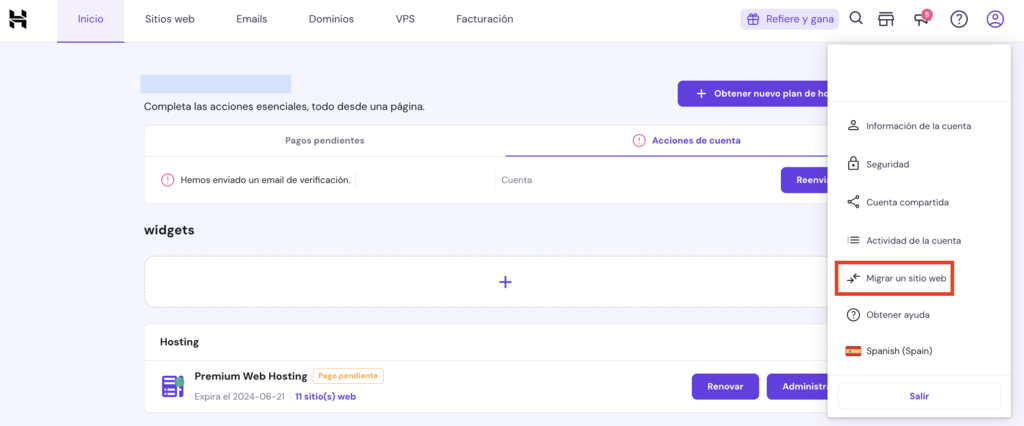Open the Sitios web tab
The width and height of the screenshot is (1024, 426).
pyautogui.click(x=169, y=19)
